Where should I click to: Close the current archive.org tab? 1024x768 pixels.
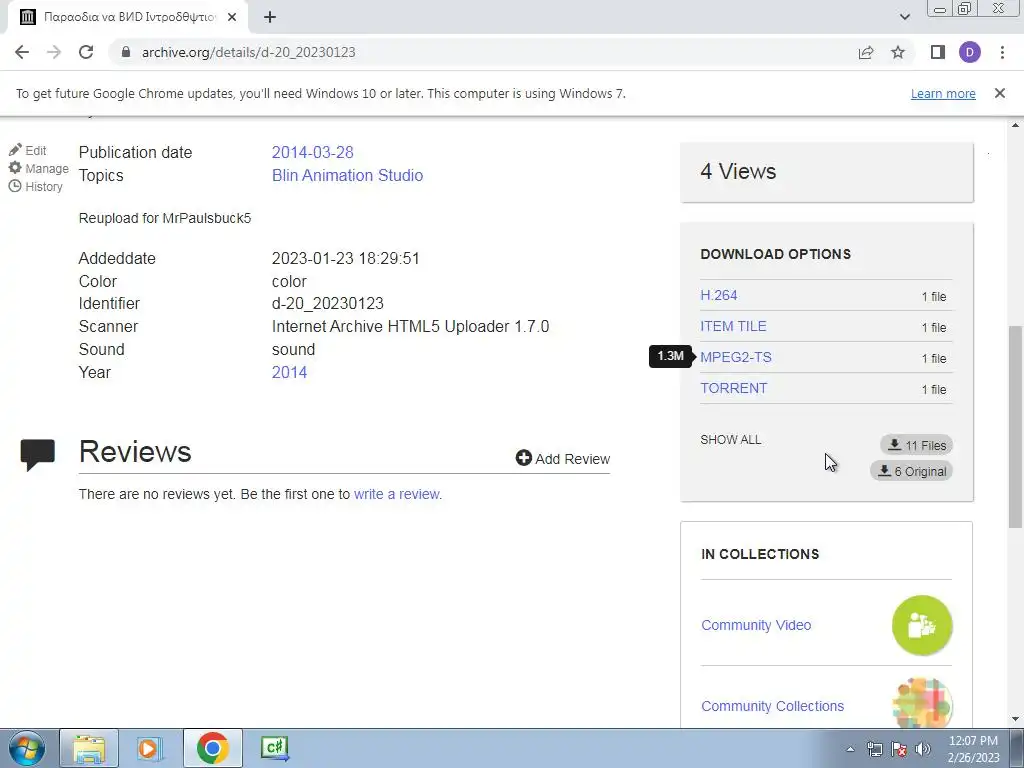[x=232, y=17]
